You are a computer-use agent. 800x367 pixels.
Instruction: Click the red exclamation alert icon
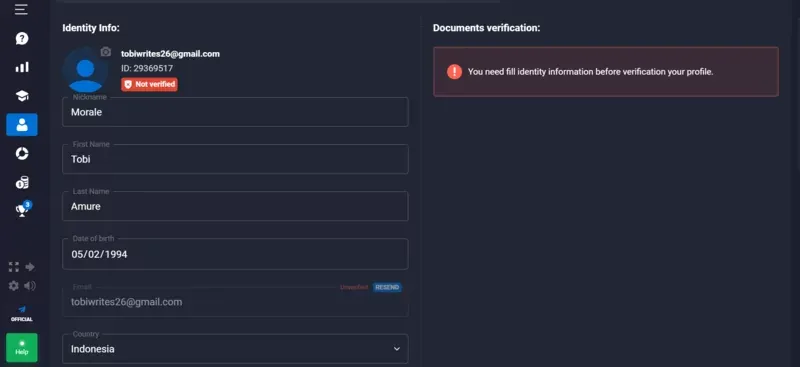[454, 71]
